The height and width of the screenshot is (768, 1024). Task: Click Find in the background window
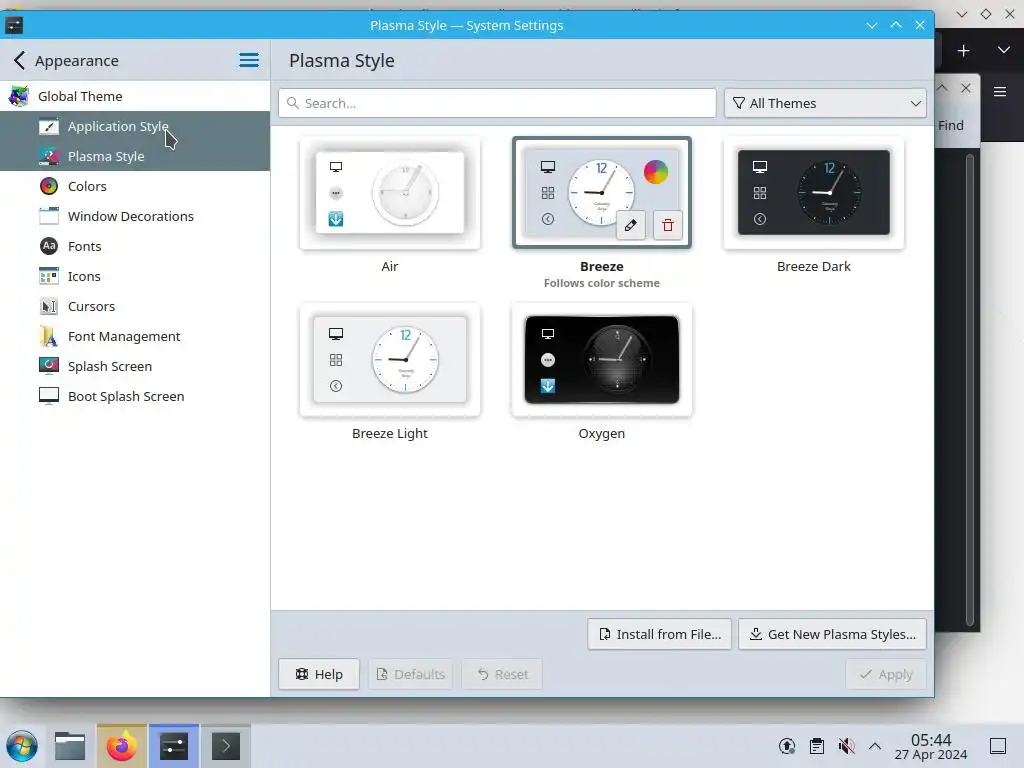point(951,125)
